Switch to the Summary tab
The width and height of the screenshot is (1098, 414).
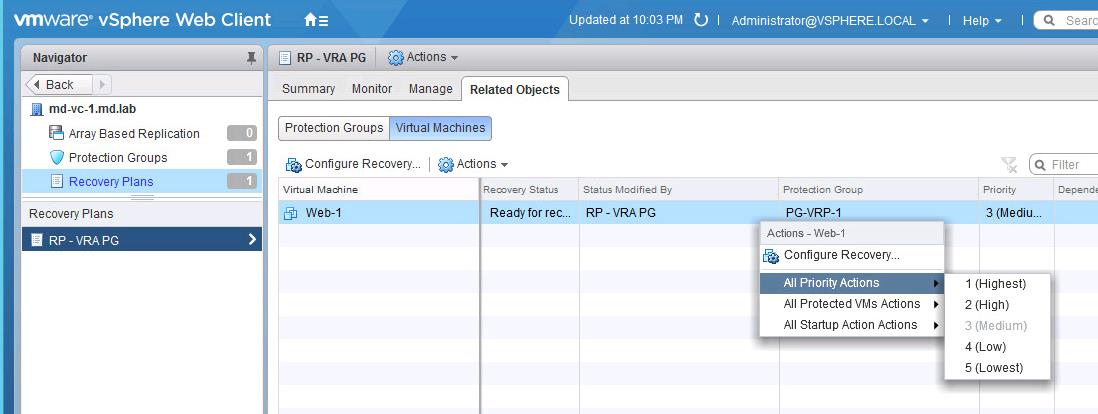tap(308, 89)
